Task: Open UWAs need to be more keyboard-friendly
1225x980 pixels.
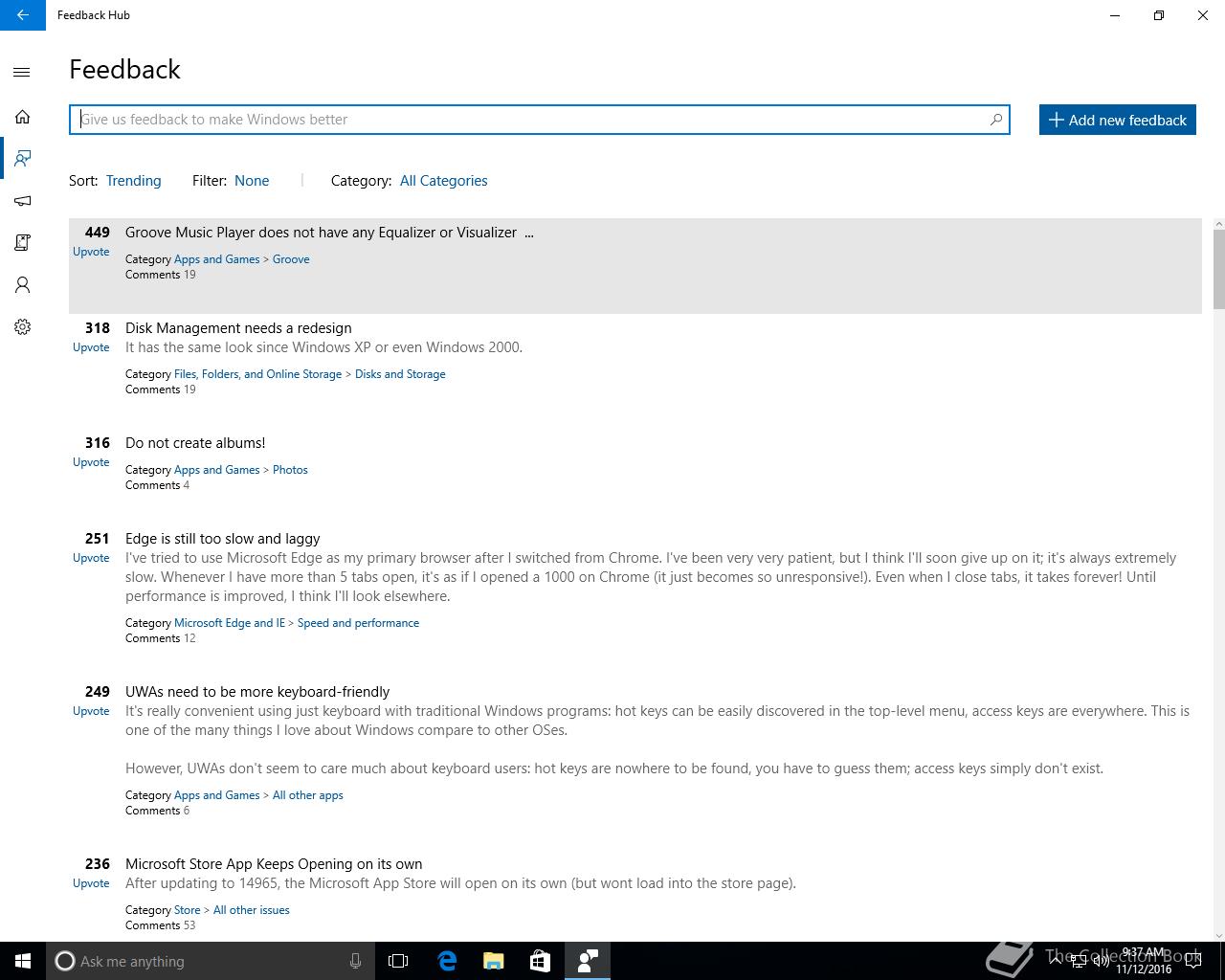Action: 257,692
